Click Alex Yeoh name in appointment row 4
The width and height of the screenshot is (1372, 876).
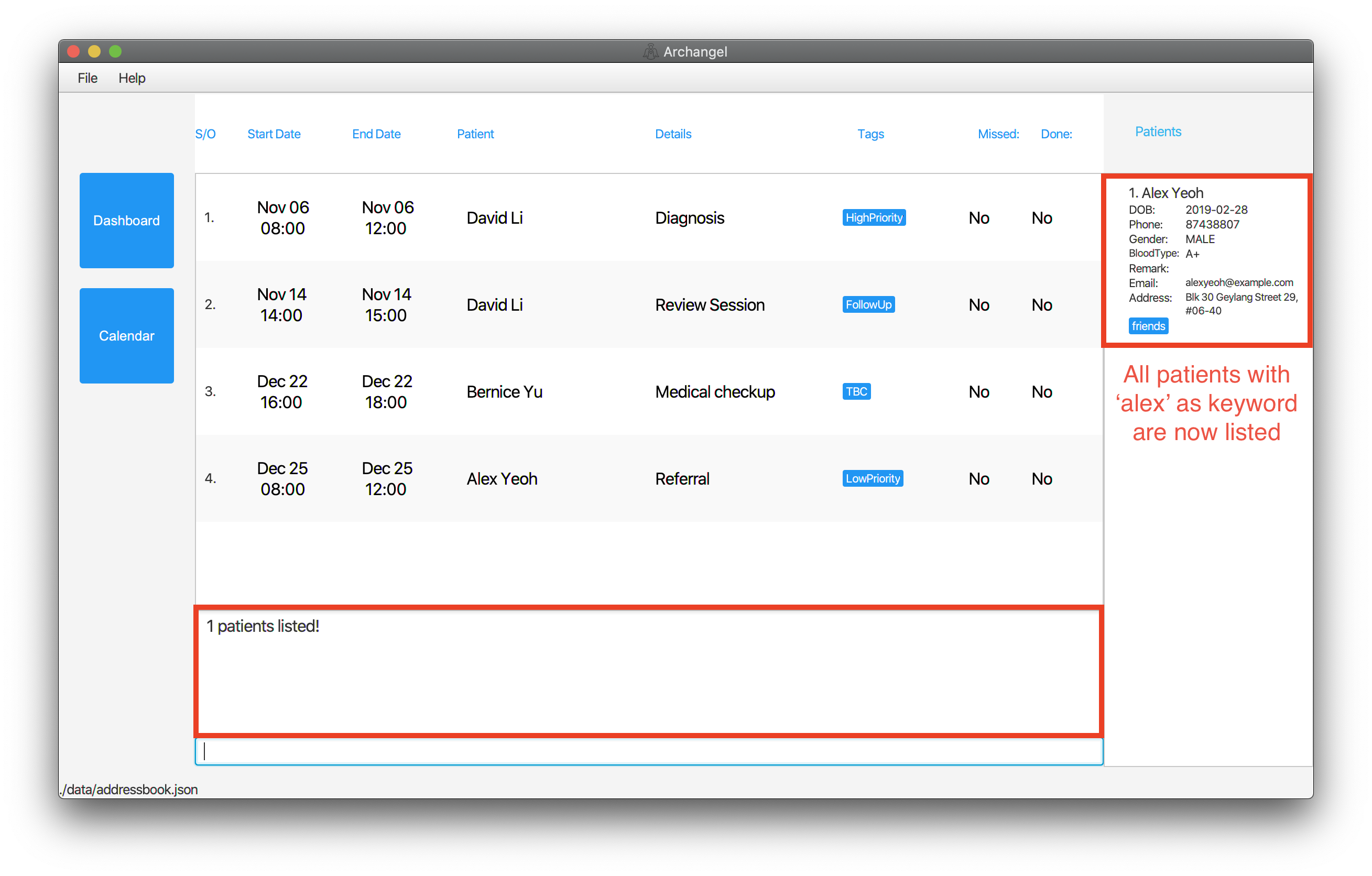pyautogui.click(x=502, y=479)
